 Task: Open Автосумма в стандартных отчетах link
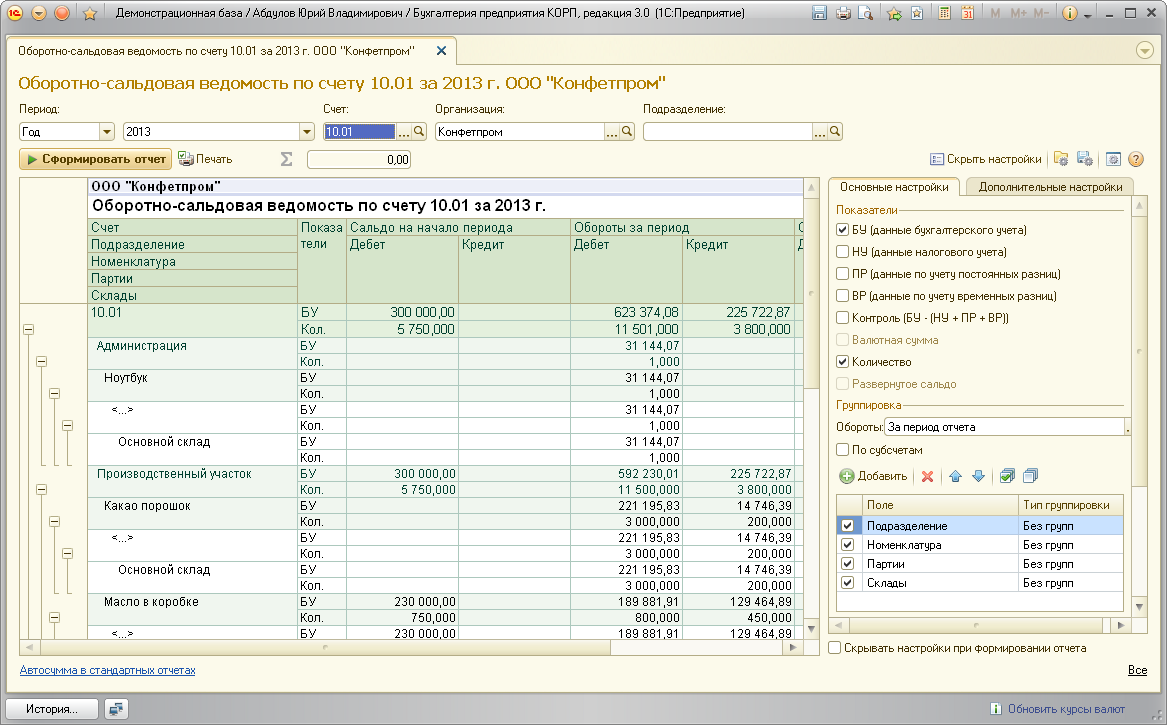[107, 670]
